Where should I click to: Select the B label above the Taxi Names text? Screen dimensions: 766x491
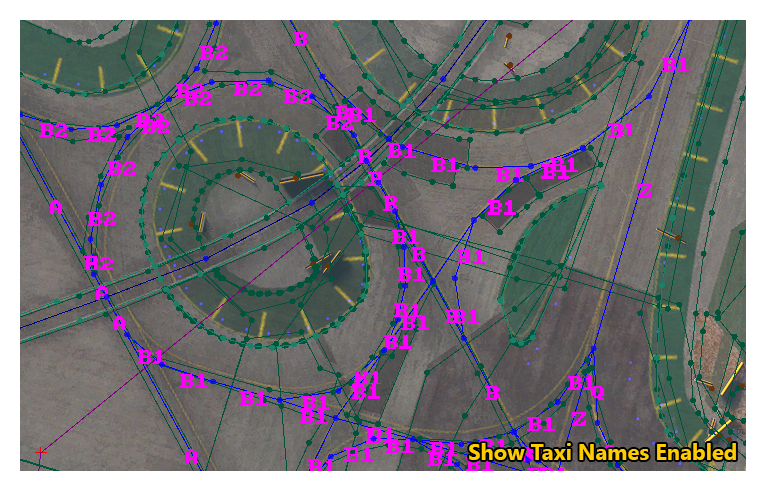pos(491,393)
